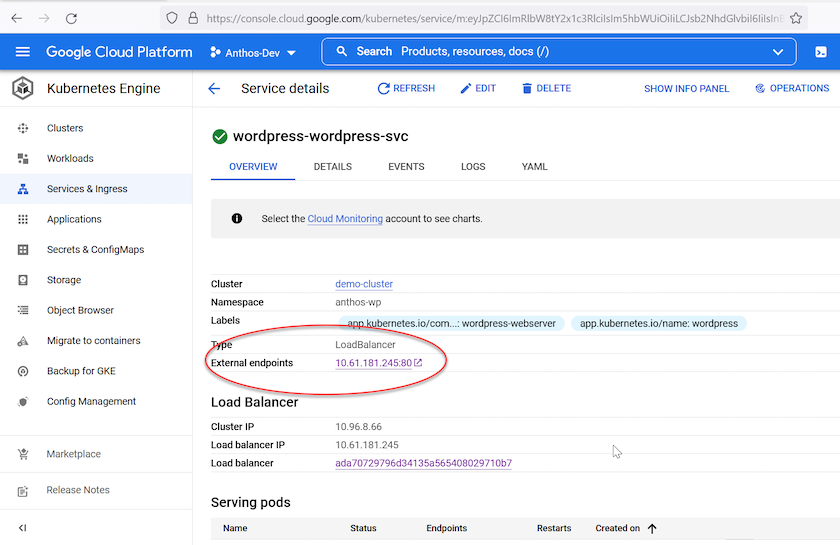840x545 pixels.
Task: Open the demo-cluster link
Action: [364, 284]
